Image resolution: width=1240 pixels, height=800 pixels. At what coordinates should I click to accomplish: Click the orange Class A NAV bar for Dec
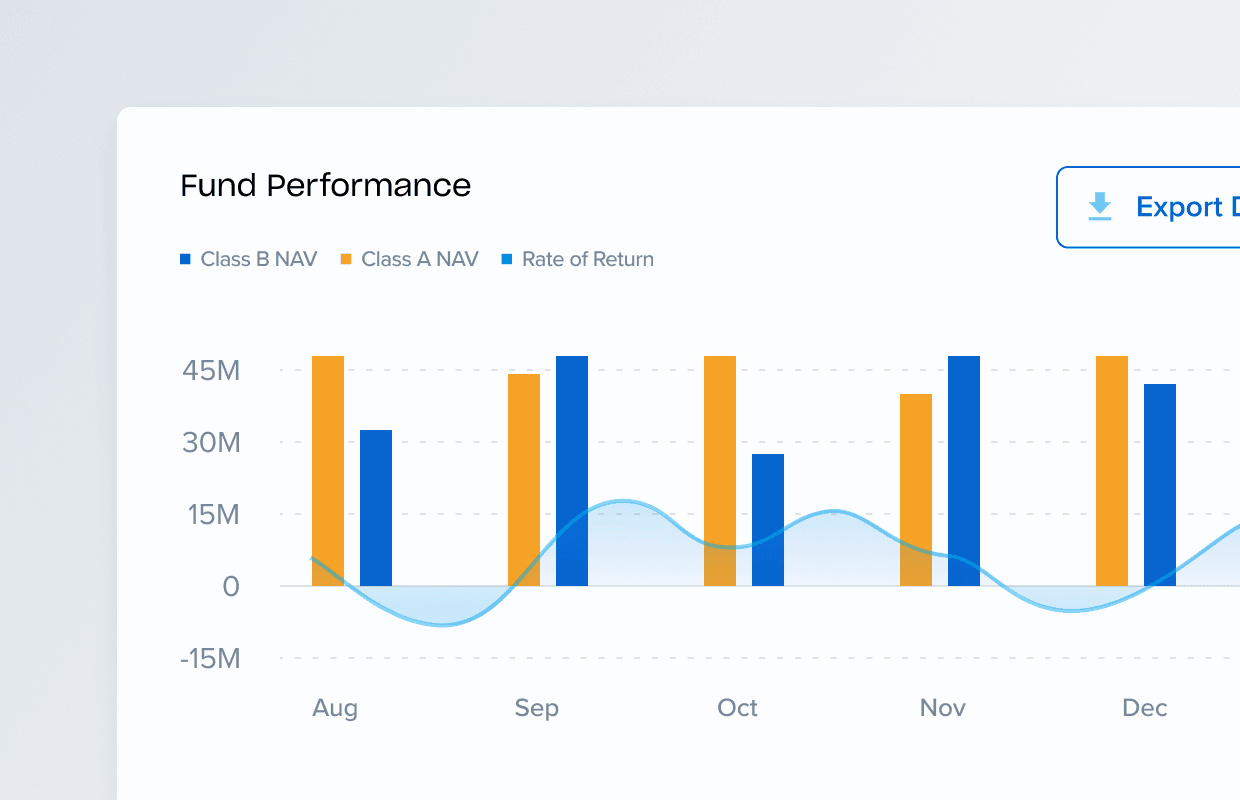tap(1112, 470)
